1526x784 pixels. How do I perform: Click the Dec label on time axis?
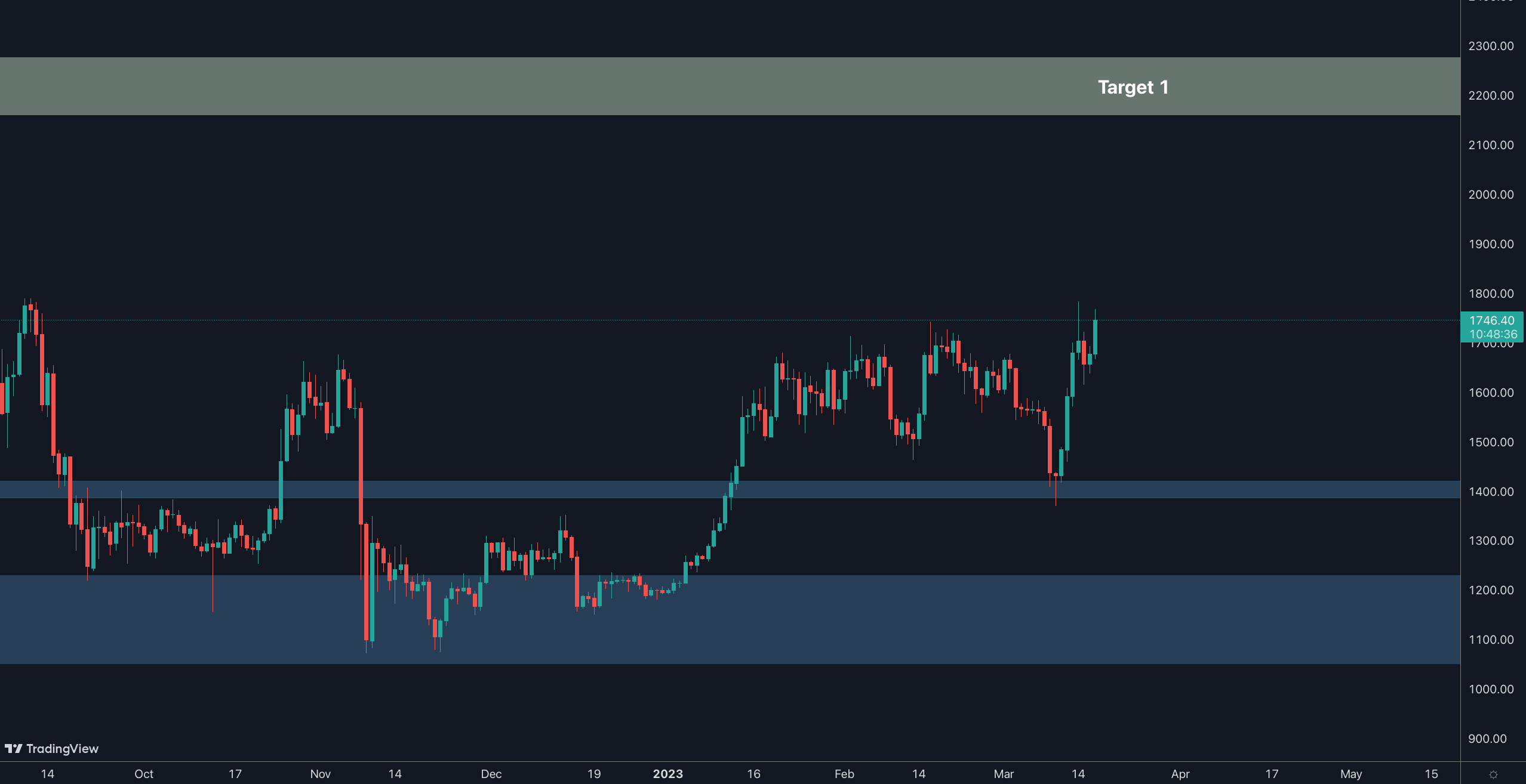(491, 774)
